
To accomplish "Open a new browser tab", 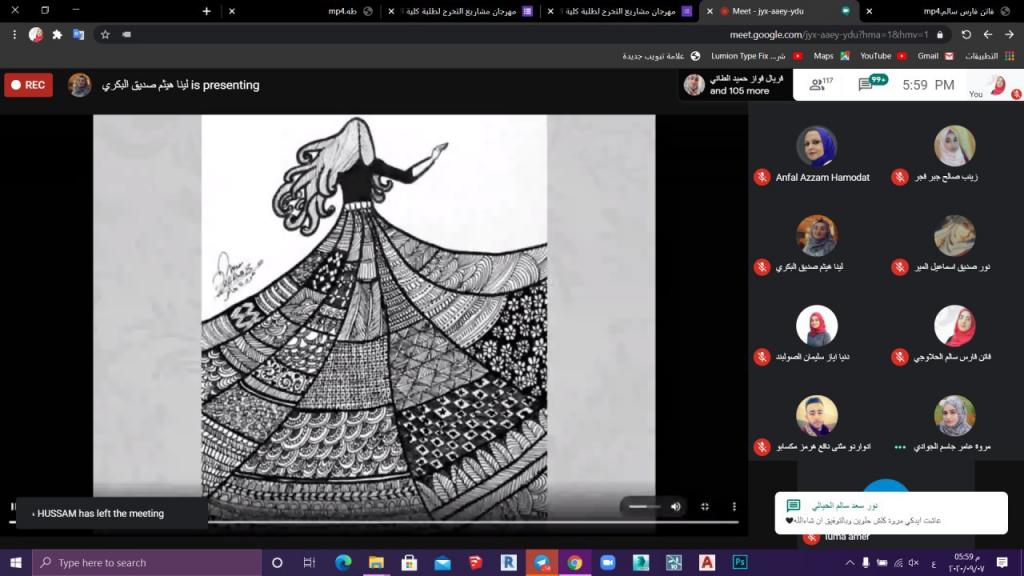I will (206, 11).
